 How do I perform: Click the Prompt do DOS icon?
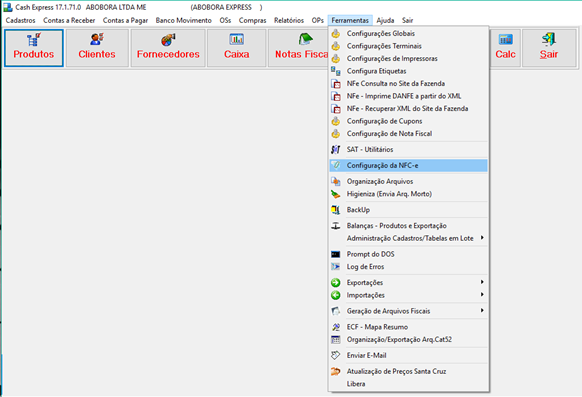point(336,254)
